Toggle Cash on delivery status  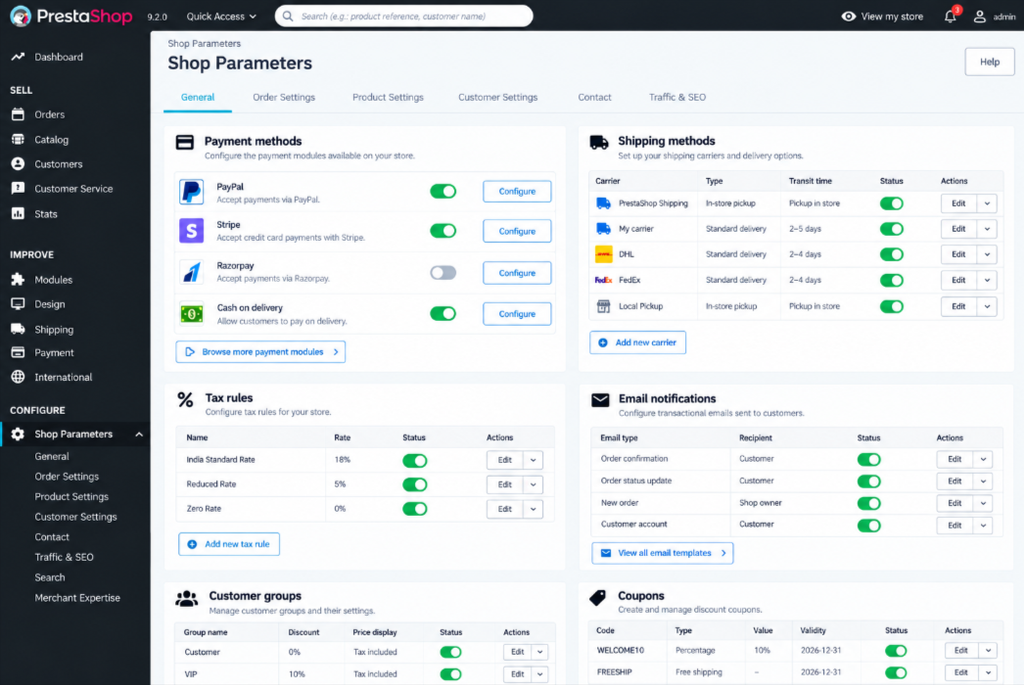(443, 313)
